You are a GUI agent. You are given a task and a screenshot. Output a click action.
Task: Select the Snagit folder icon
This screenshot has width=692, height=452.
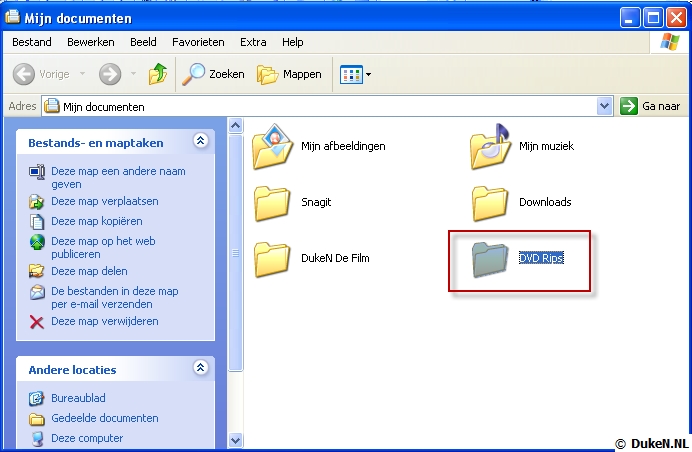point(272,203)
